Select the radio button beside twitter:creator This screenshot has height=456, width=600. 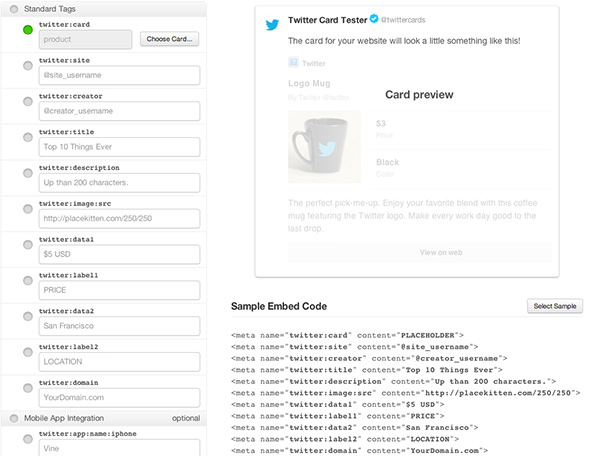click(27, 101)
